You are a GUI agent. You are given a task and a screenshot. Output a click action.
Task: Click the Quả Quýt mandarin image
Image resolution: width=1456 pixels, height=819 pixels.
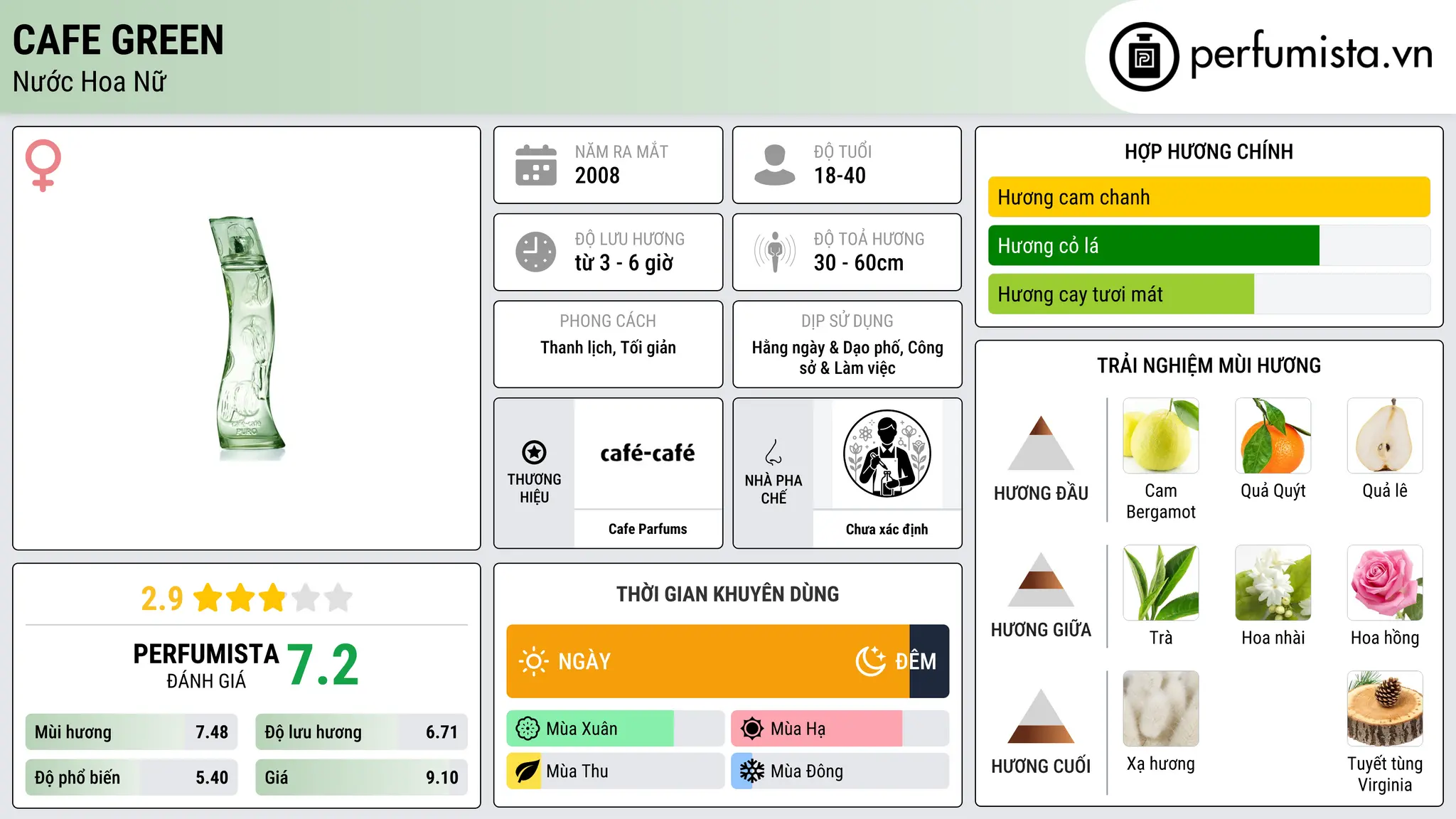coord(1273,436)
